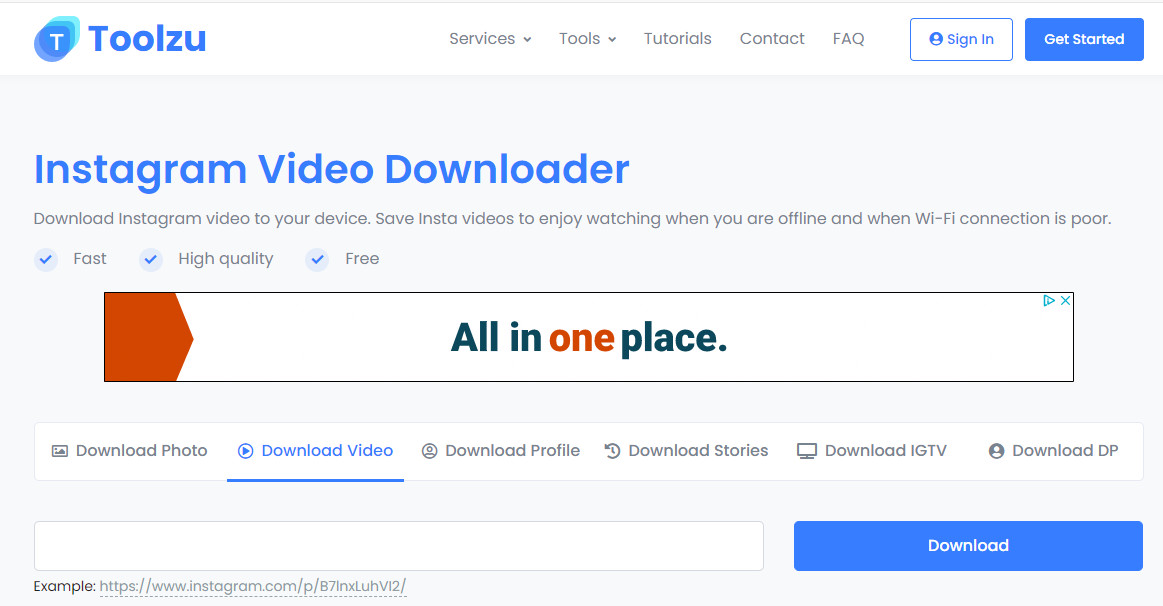Close the ad using the X icon
The height and width of the screenshot is (606, 1163).
(x=1066, y=300)
